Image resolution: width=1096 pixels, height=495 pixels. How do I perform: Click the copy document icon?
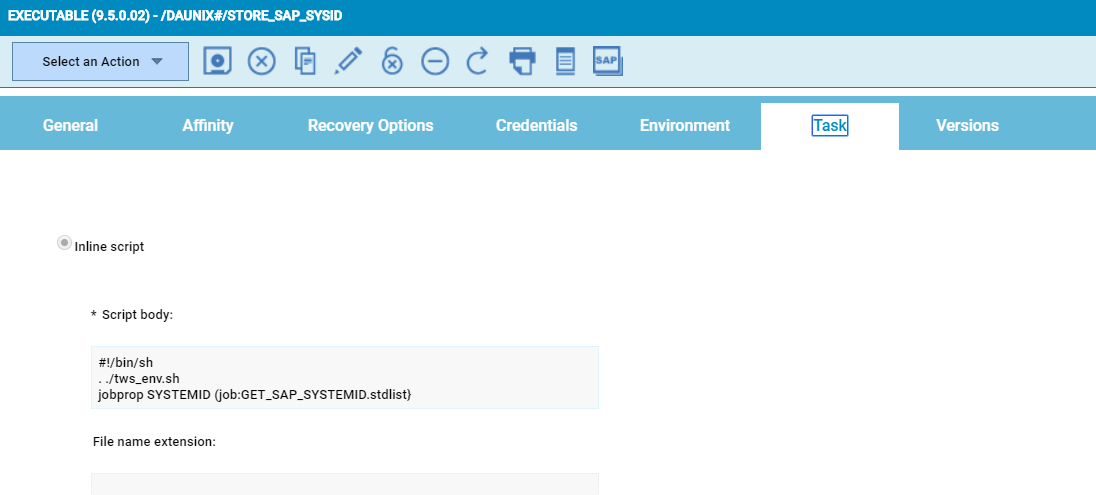(305, 61)
